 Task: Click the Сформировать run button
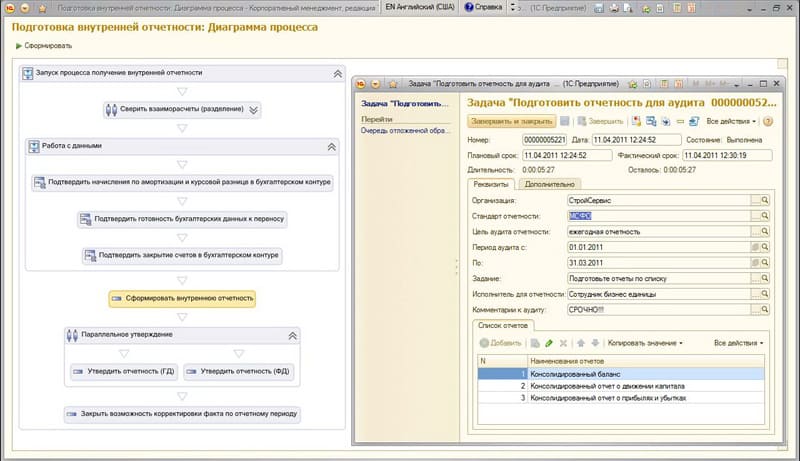click(43, 46)
